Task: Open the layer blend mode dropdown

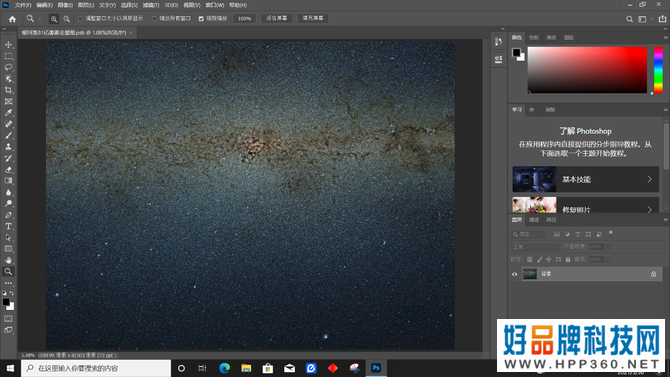Action: pyautogui.click(x=535, y=247)
